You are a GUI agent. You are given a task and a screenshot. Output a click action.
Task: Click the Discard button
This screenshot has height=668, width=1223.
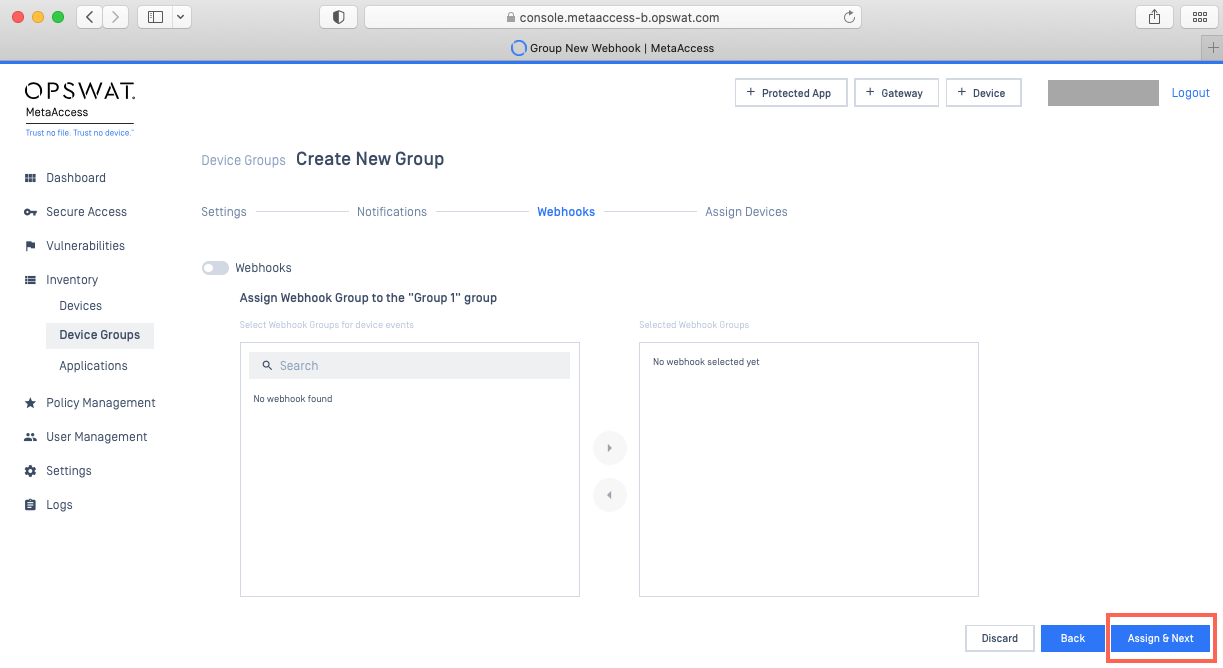pos(999,638)
